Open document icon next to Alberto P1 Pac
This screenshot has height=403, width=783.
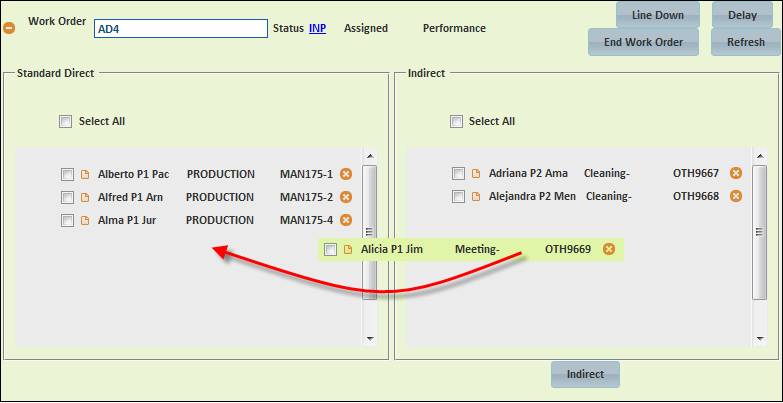coord(85,174)
